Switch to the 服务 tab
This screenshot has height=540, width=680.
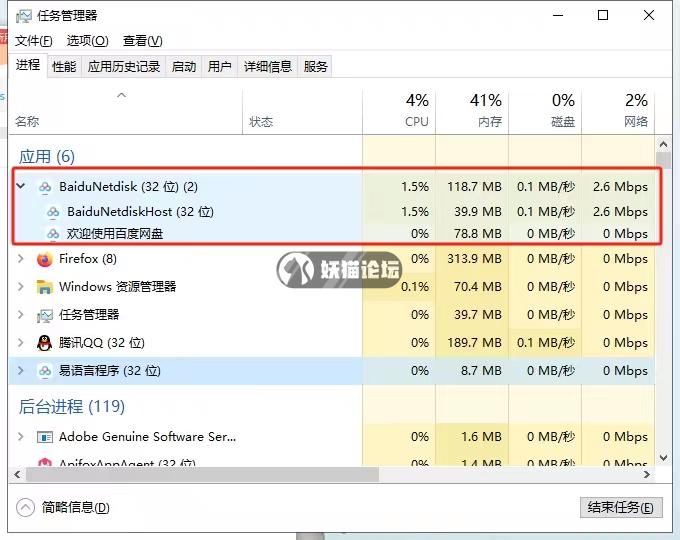coord(315,67)
